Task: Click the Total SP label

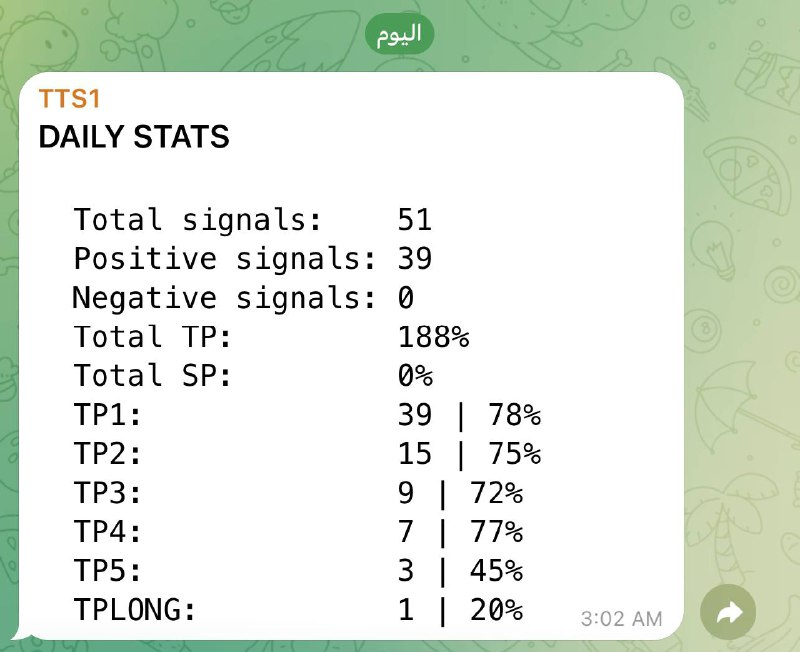Action: (x=152, y=376)
